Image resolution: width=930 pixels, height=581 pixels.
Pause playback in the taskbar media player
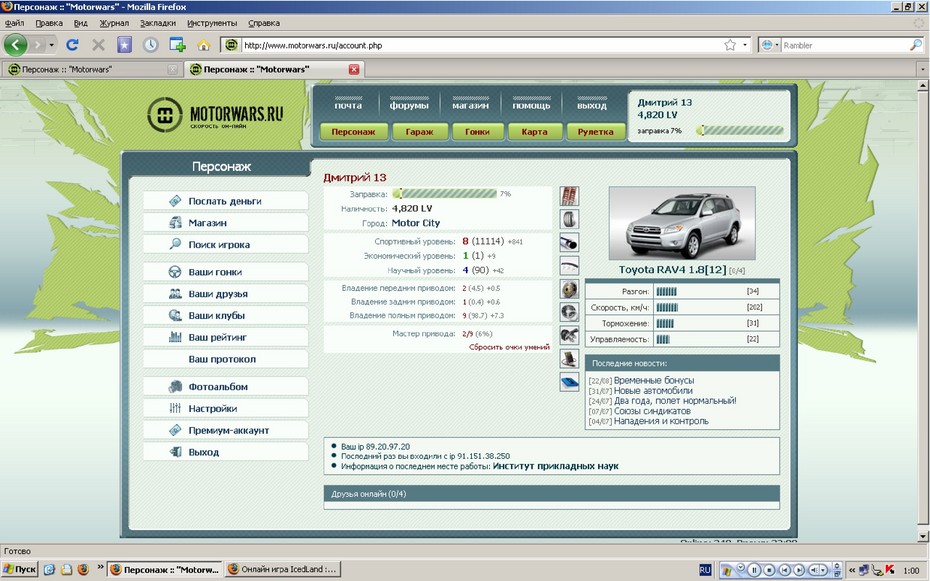click(754, 570)
